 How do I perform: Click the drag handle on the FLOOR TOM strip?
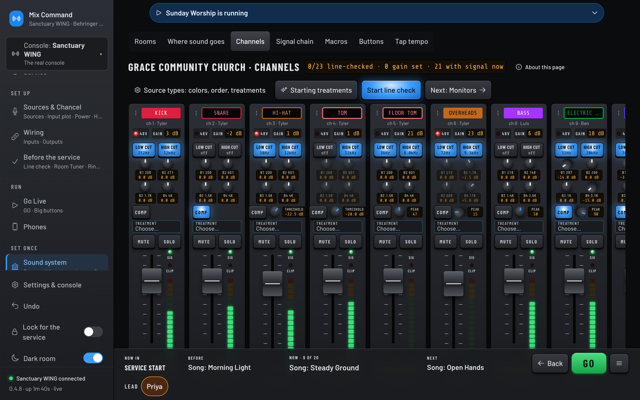pyautogui.click(x=377, y=113)
